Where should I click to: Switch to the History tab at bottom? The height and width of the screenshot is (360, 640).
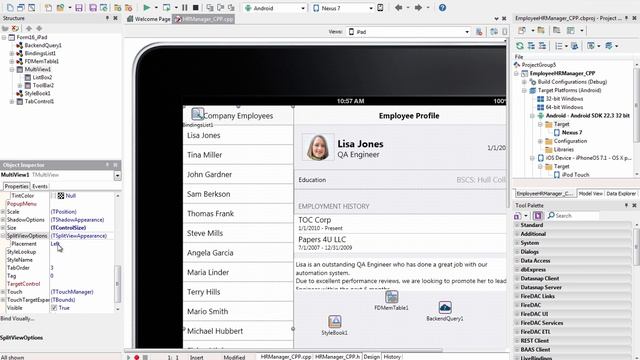click(x=392, y=357)
